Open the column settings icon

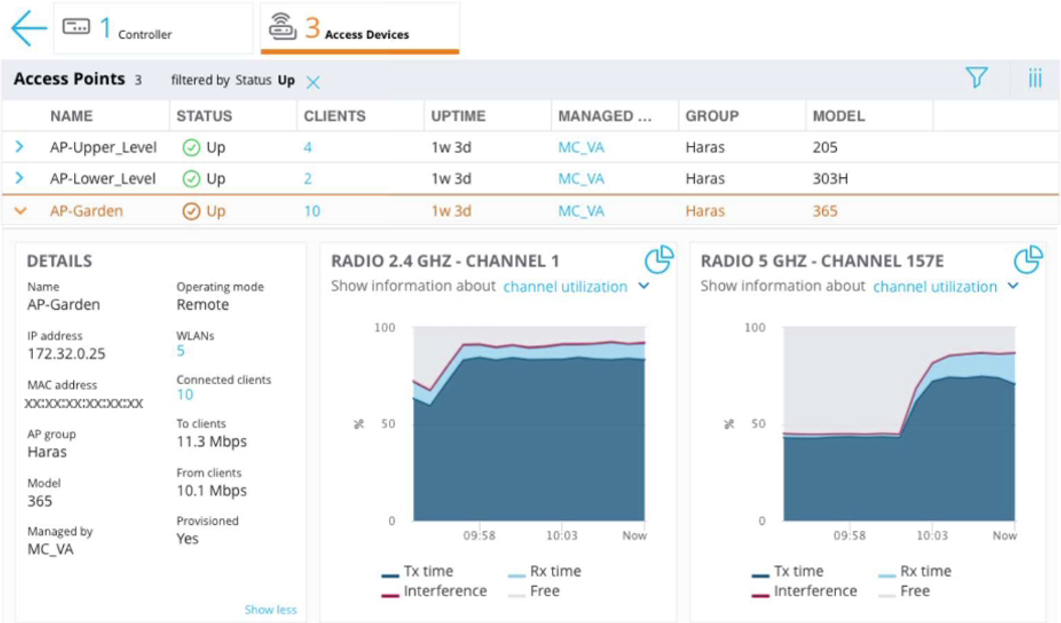pos(1035,78)
